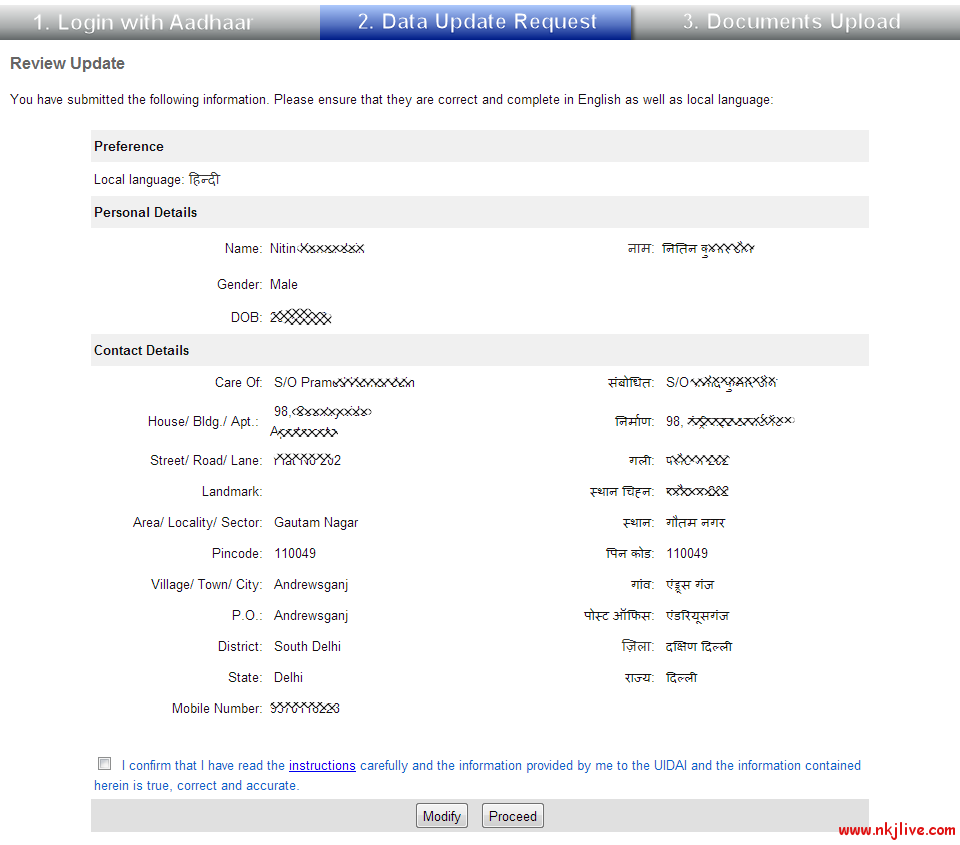
Task: Click the Hindi village value एंड्रूस गंज
Action: [690, 585]
